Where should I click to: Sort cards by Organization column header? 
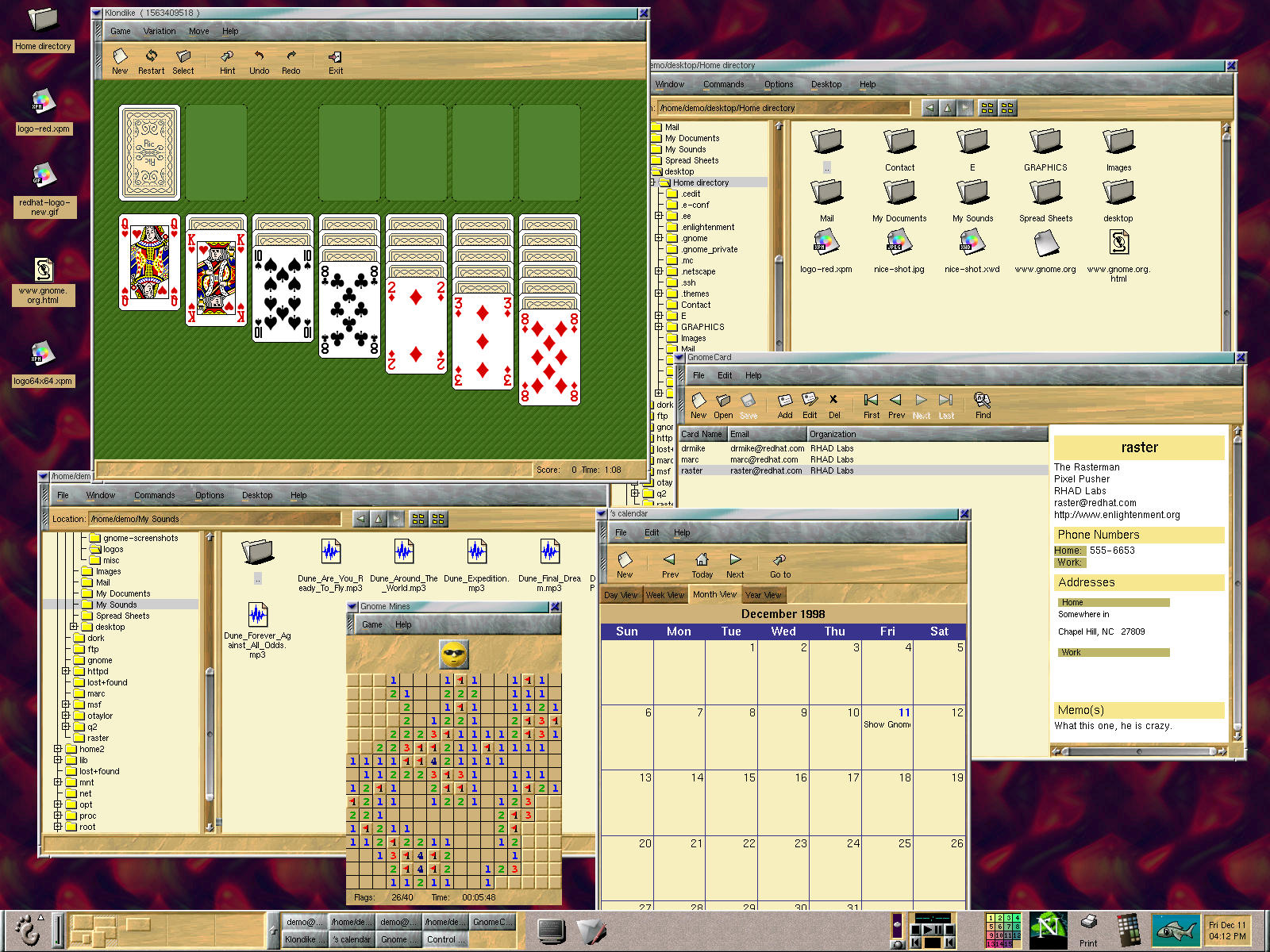pyautogui.click(x=926, y=434)
